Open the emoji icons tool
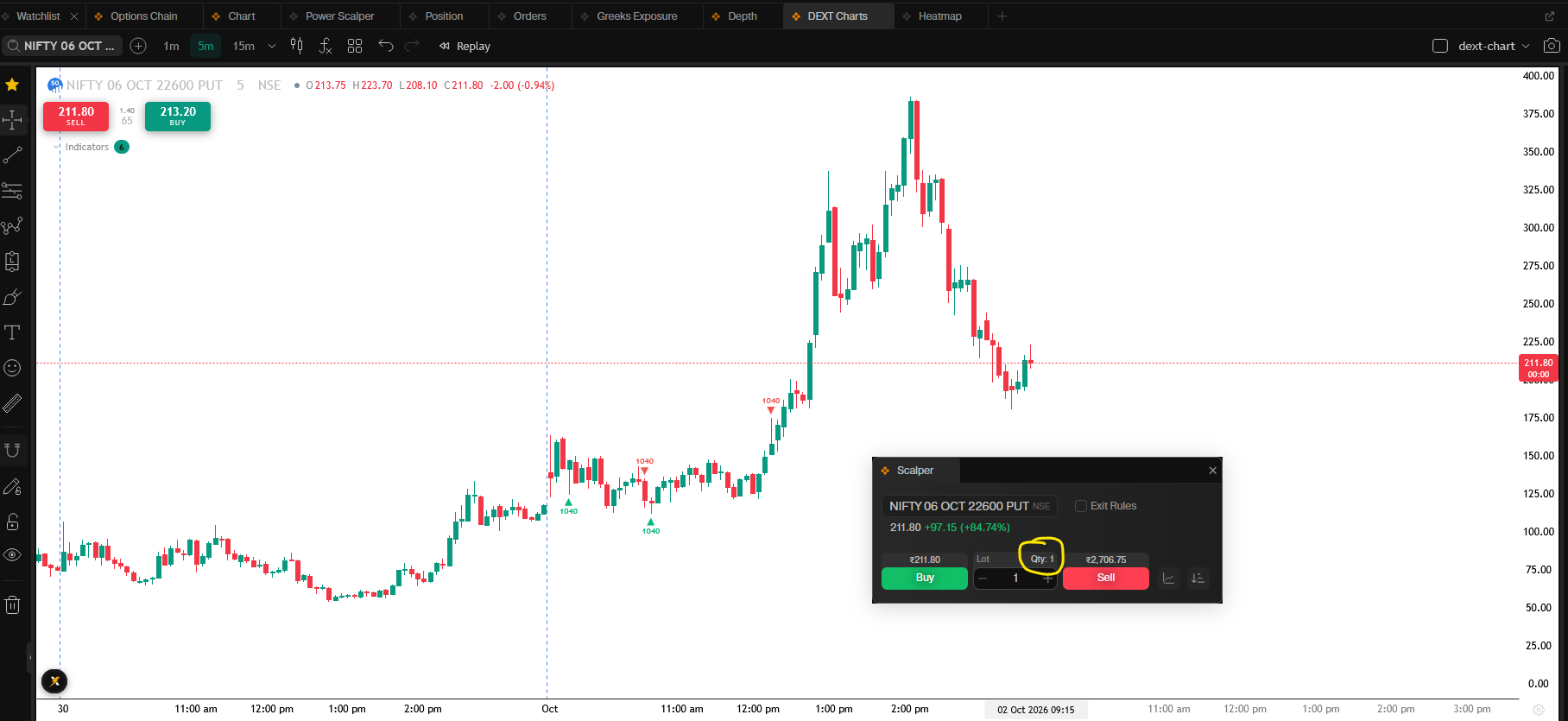This screenshot has height=721, width=1568. (12, 368)
